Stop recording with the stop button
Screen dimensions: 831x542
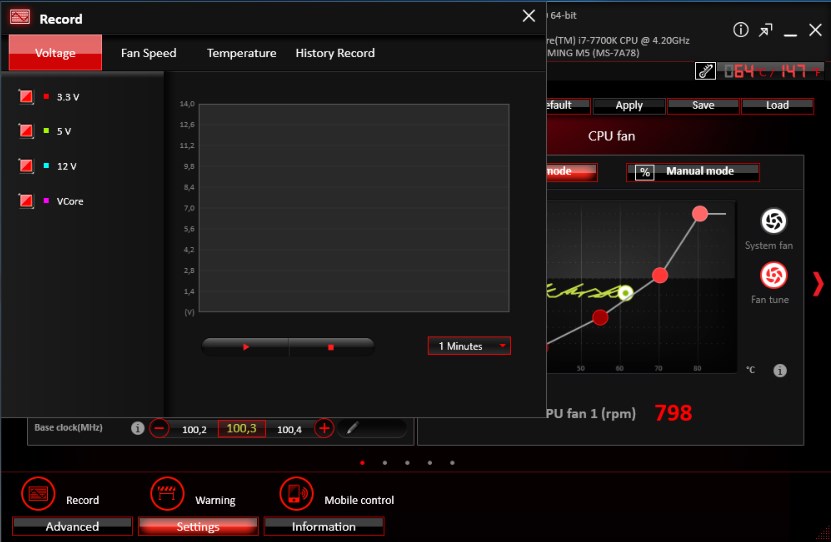331,347
